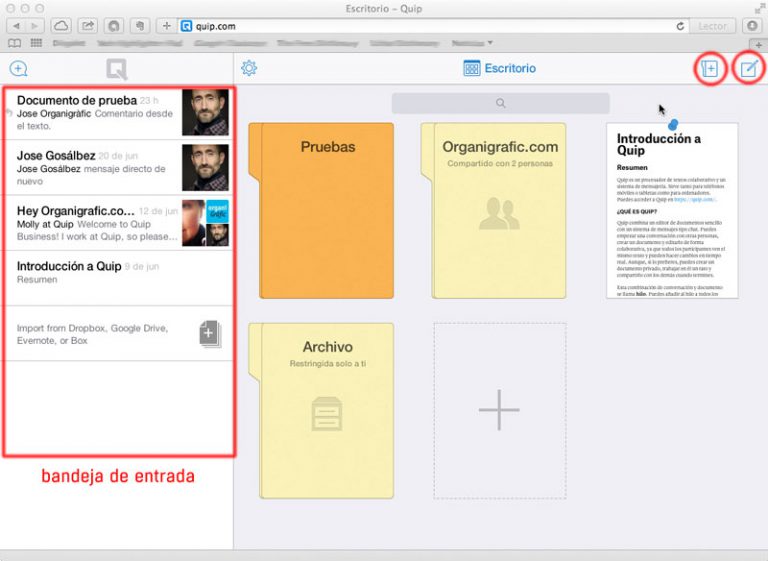Viewport: 768px width, 561px height.
Task: Click Import from Dropbox, Google Drive text
Action: (93, 334)
